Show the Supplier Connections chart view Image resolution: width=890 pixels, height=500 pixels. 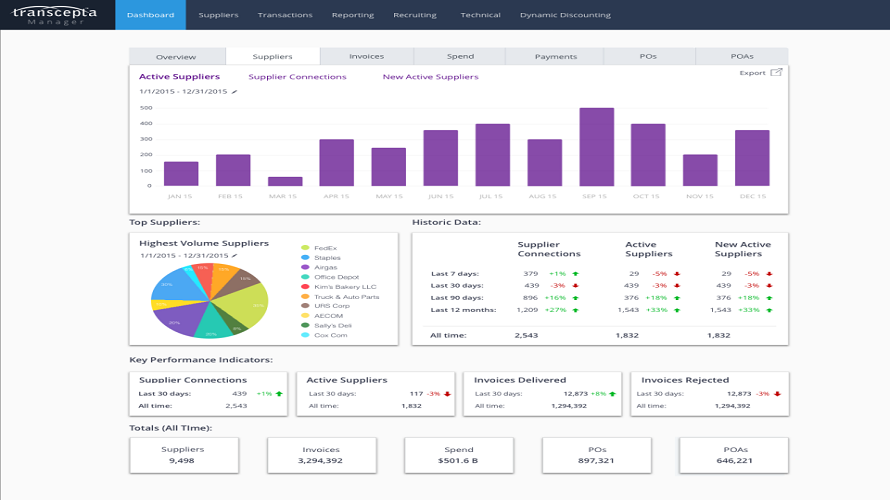pyautogui.click(x=297, y=77)
